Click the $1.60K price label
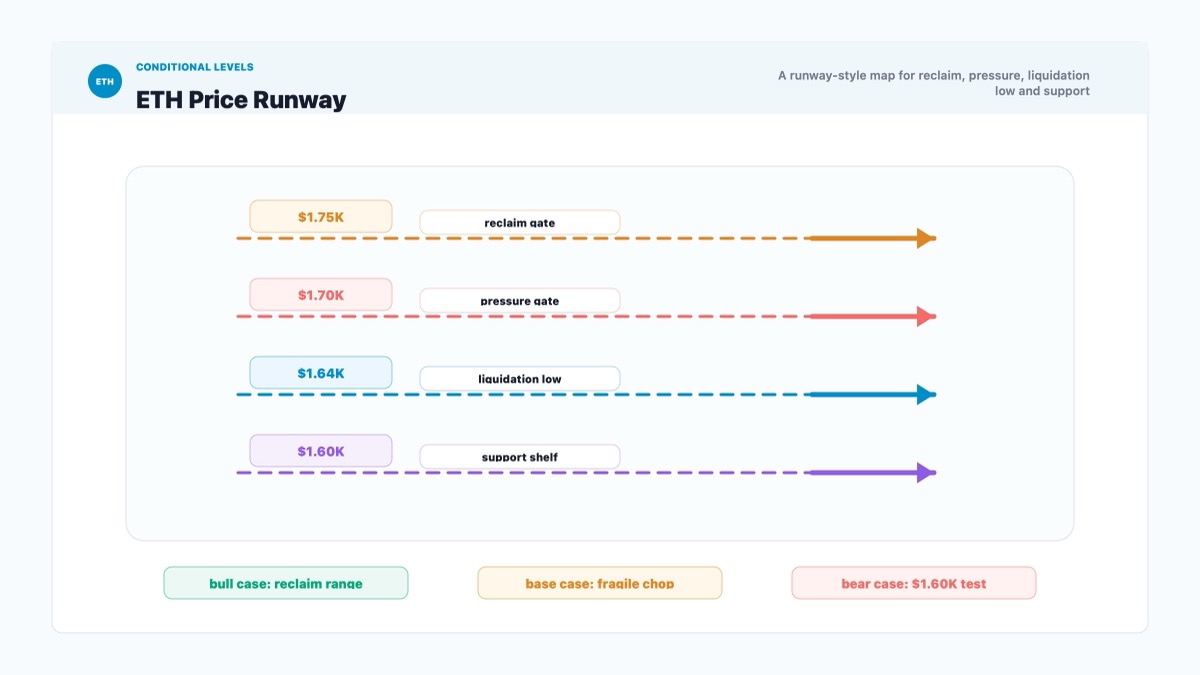The height and width of the screenshot is (675, 1200). (x=321, y=450)
